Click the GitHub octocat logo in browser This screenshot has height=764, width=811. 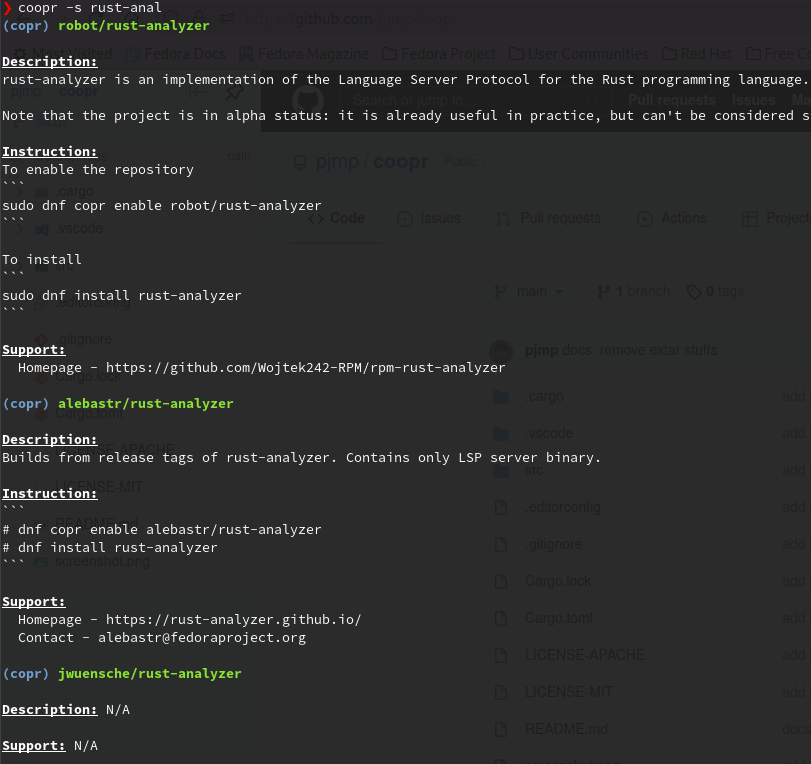coord(308,100)
